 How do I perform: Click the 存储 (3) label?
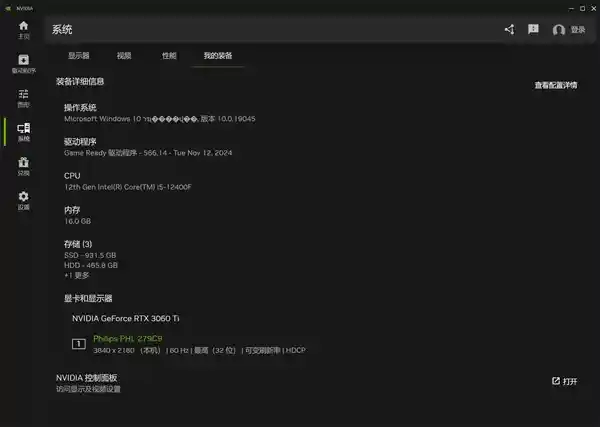[x=78, y=244]
